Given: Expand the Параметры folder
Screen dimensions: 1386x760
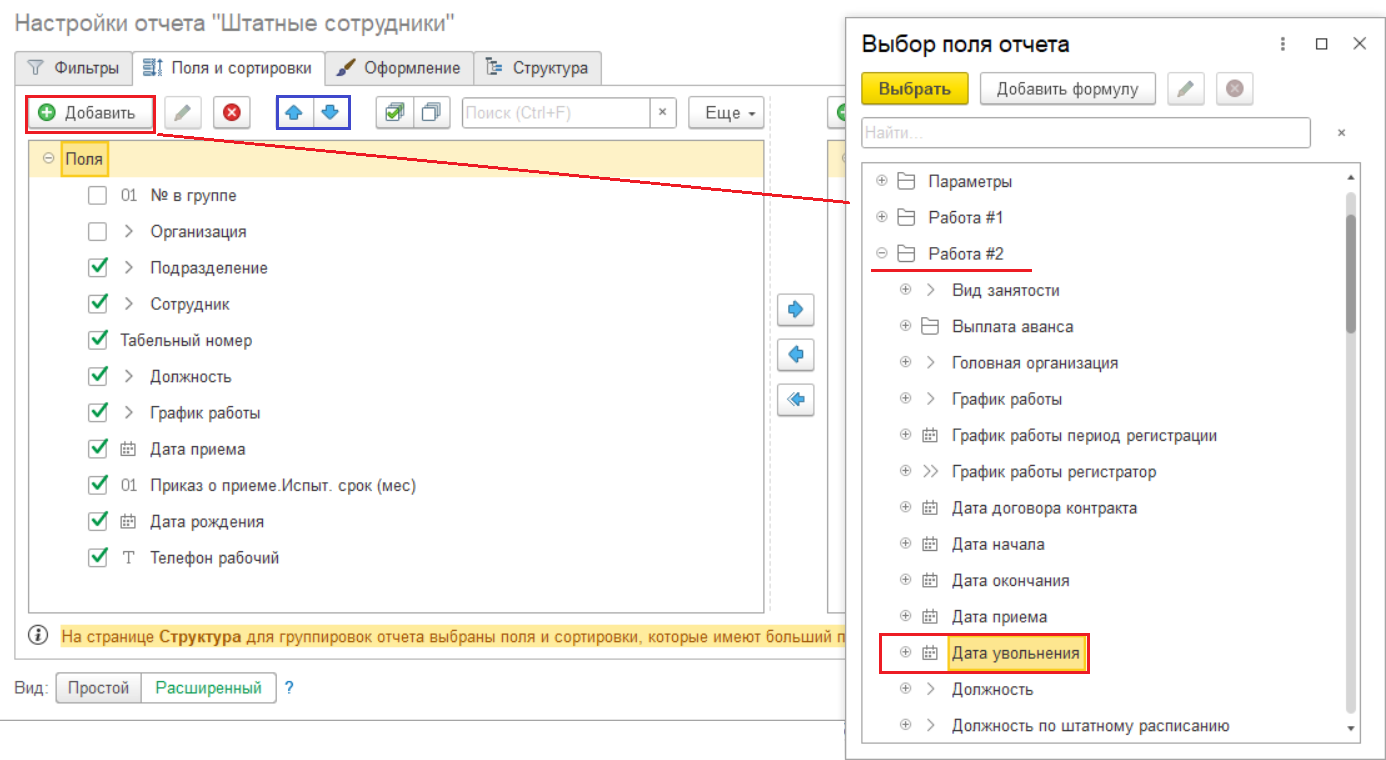Looking at the screenshot, I should (881, 181).
